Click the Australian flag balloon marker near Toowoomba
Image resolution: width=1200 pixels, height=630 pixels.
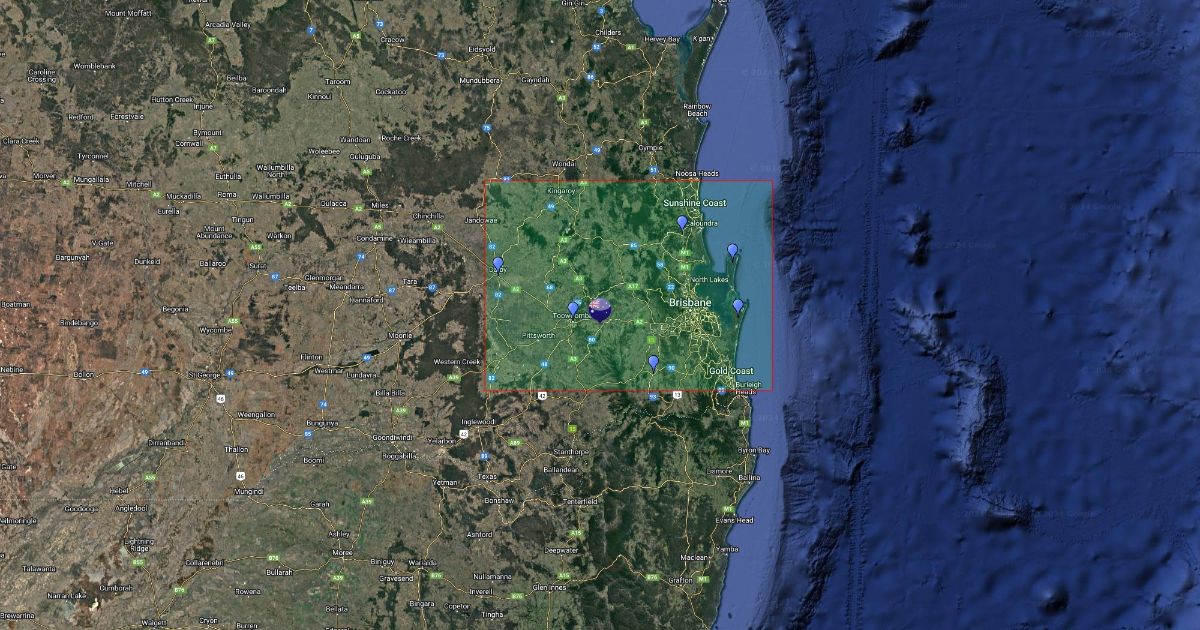click(x=601, y=309)
